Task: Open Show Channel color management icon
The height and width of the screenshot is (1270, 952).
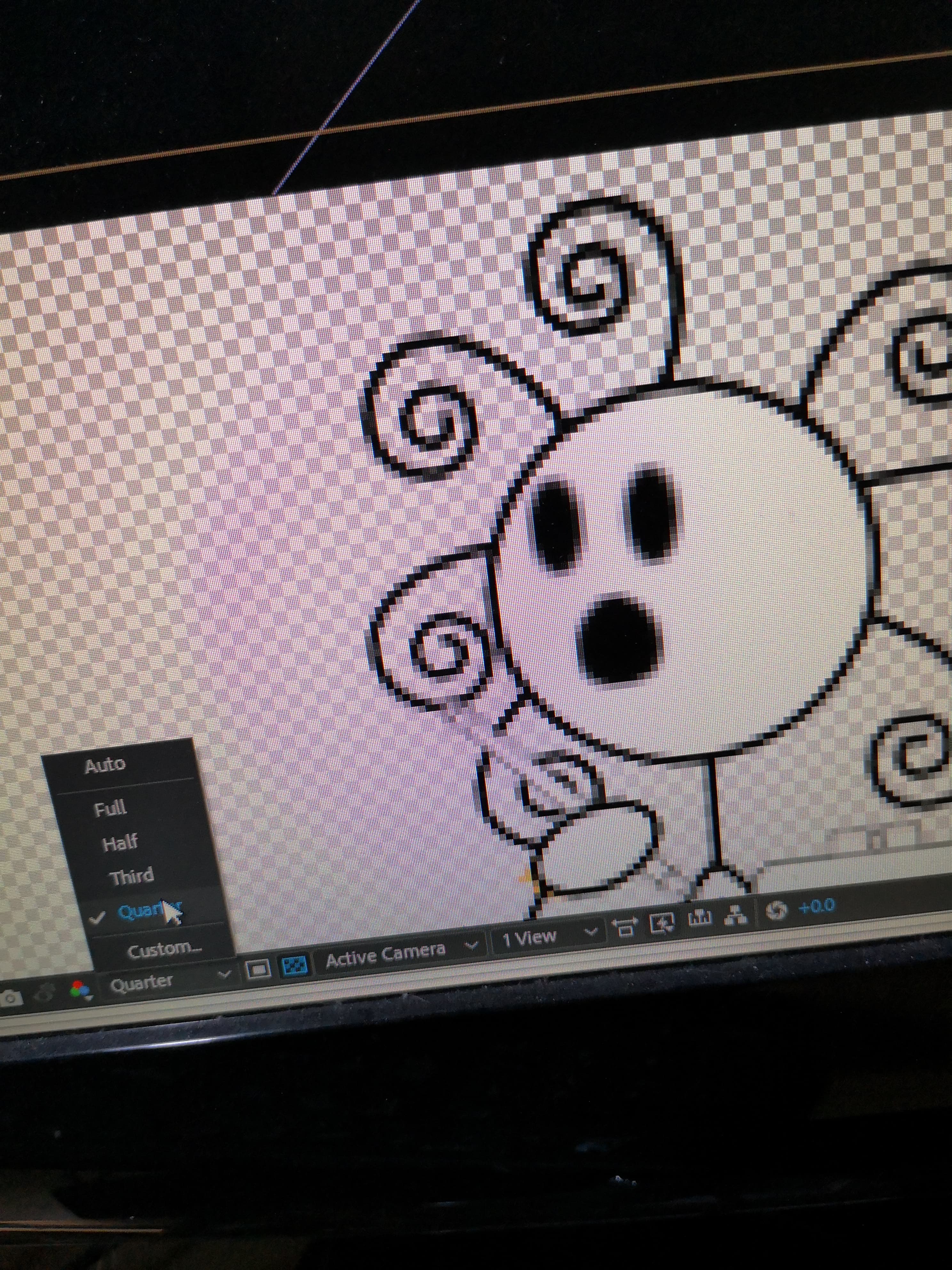Action: (x=80, y=990)
